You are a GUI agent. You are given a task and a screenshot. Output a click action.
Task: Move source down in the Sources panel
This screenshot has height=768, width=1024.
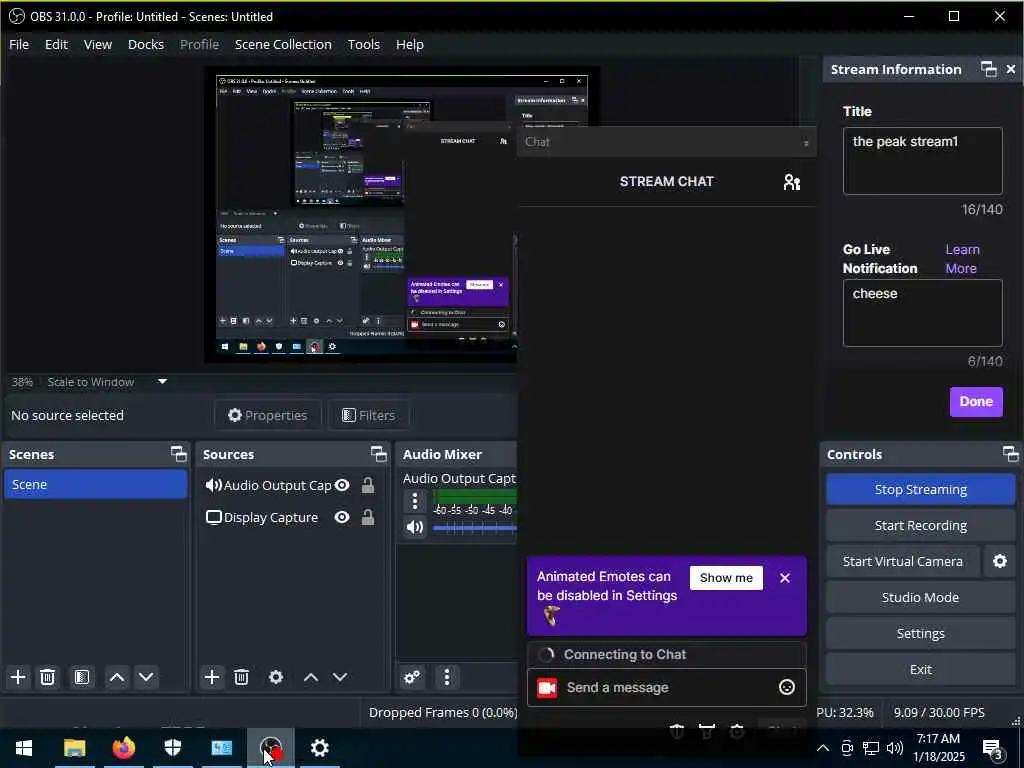340,677
